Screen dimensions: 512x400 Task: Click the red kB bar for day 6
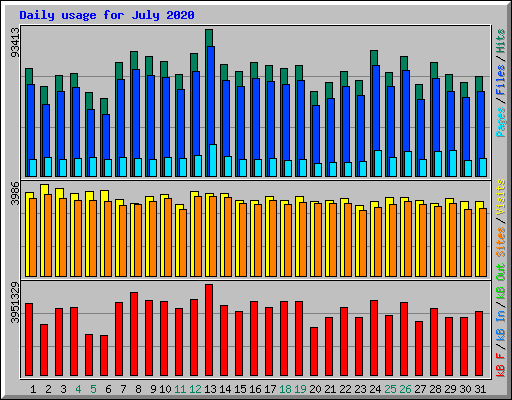click(x=104, y=355)
